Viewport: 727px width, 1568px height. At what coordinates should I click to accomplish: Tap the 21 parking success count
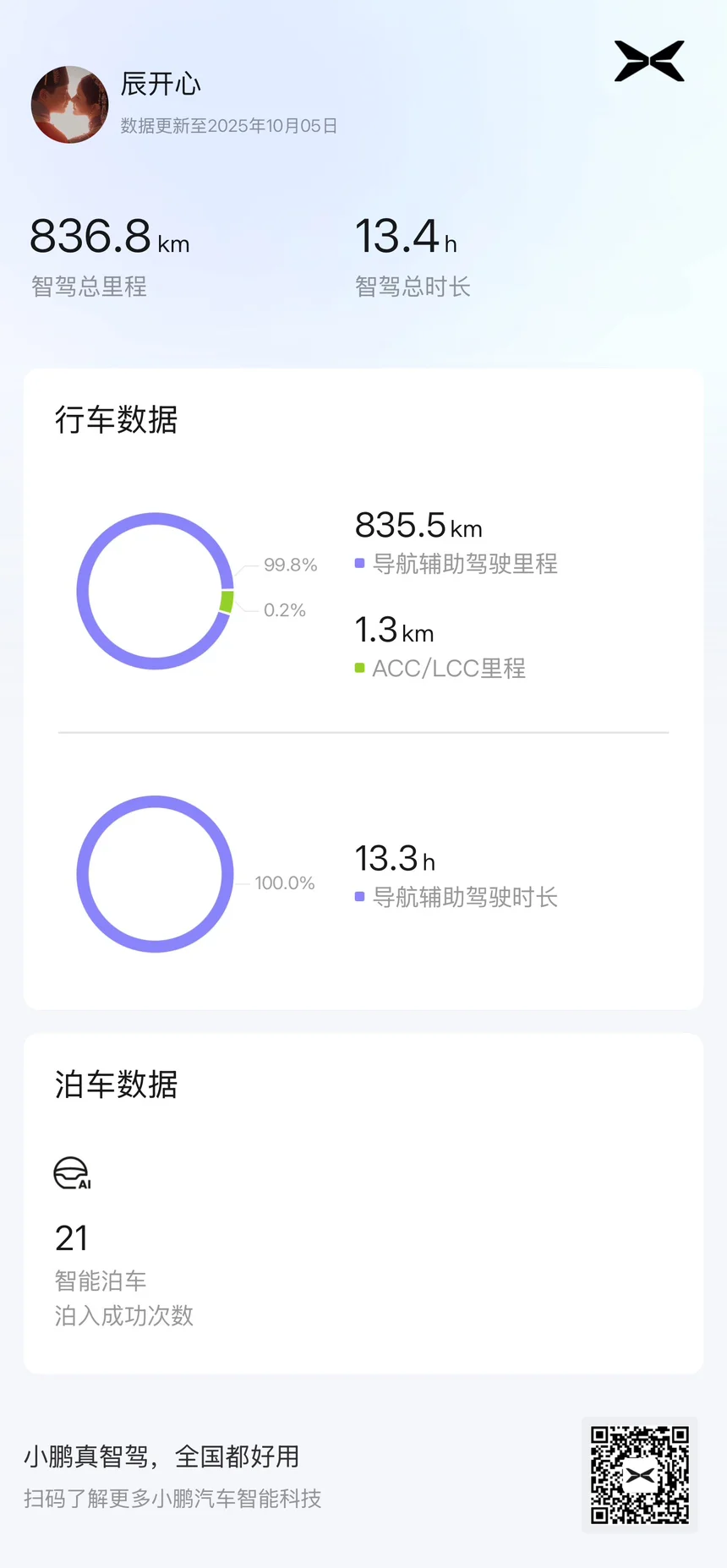pyautogui.click(x=72, y=1238)
